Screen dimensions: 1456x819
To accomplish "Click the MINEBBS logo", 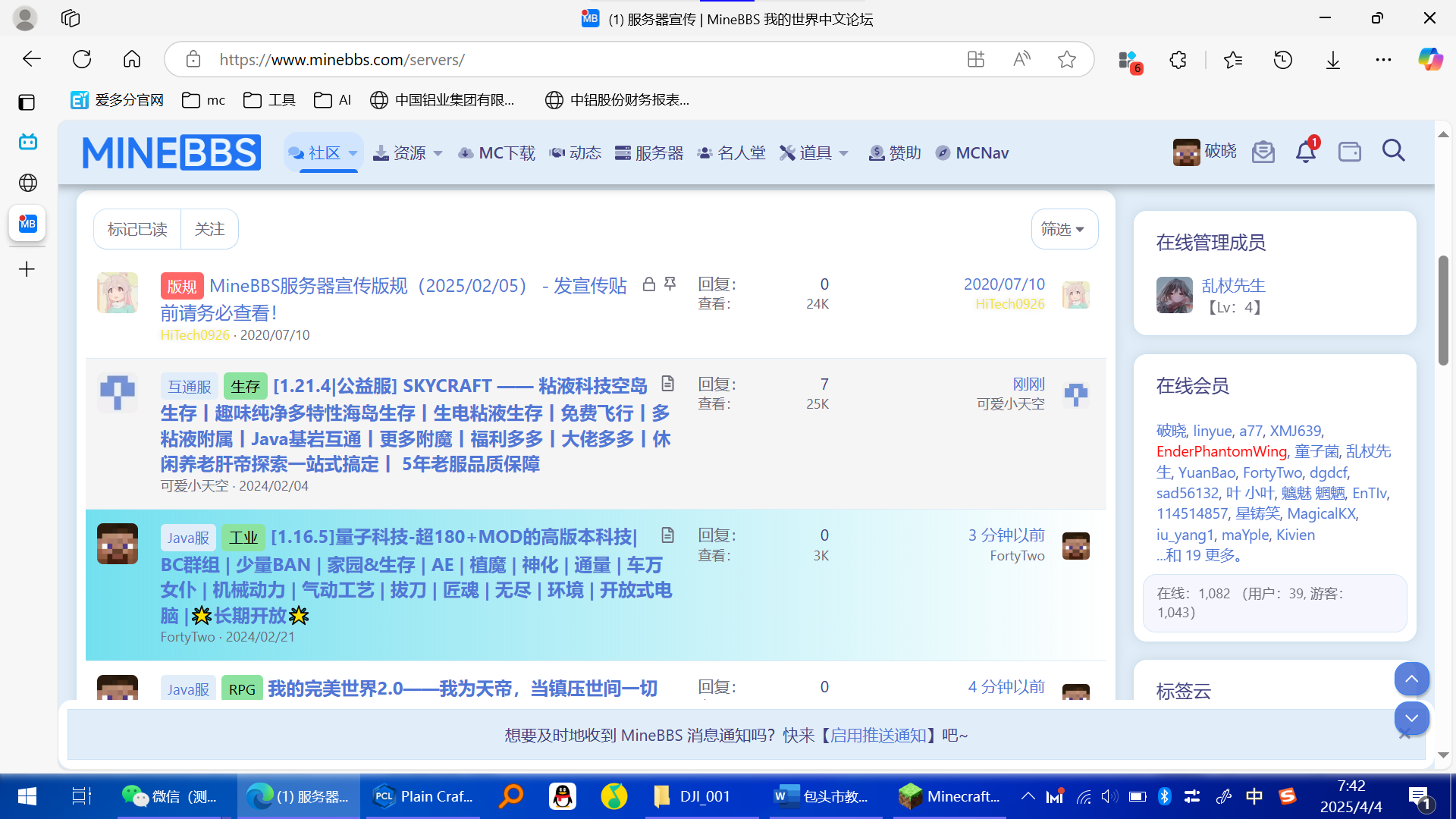I will click(171, 152).
